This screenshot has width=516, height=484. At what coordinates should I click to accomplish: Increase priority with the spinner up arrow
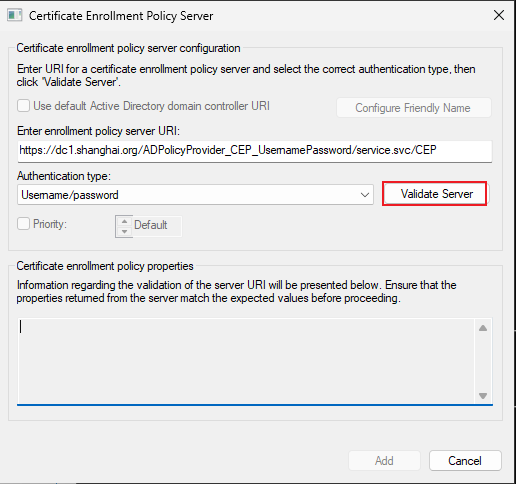(x=124, y=221)
